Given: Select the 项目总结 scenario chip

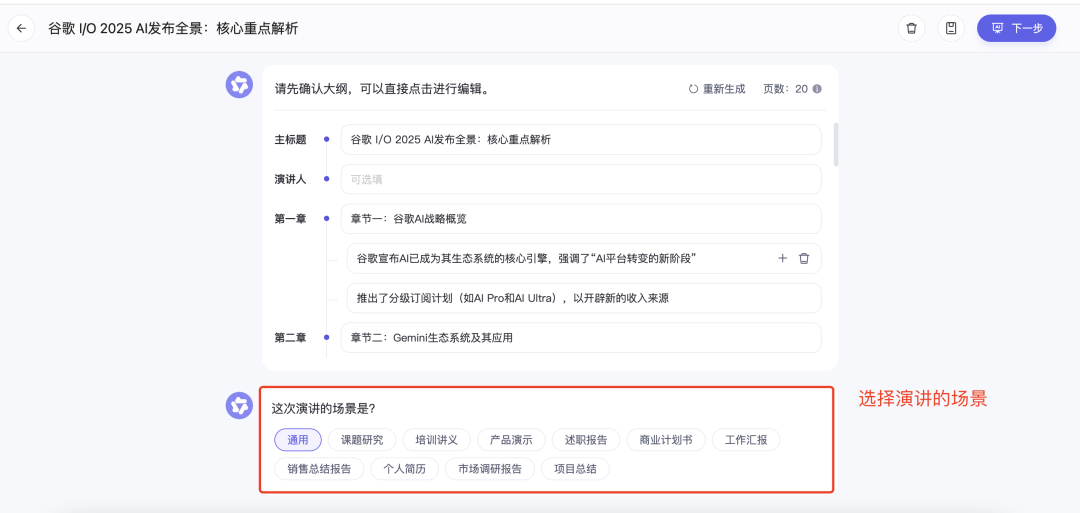Looking at the screenshot, I should (x=575, y=469).
